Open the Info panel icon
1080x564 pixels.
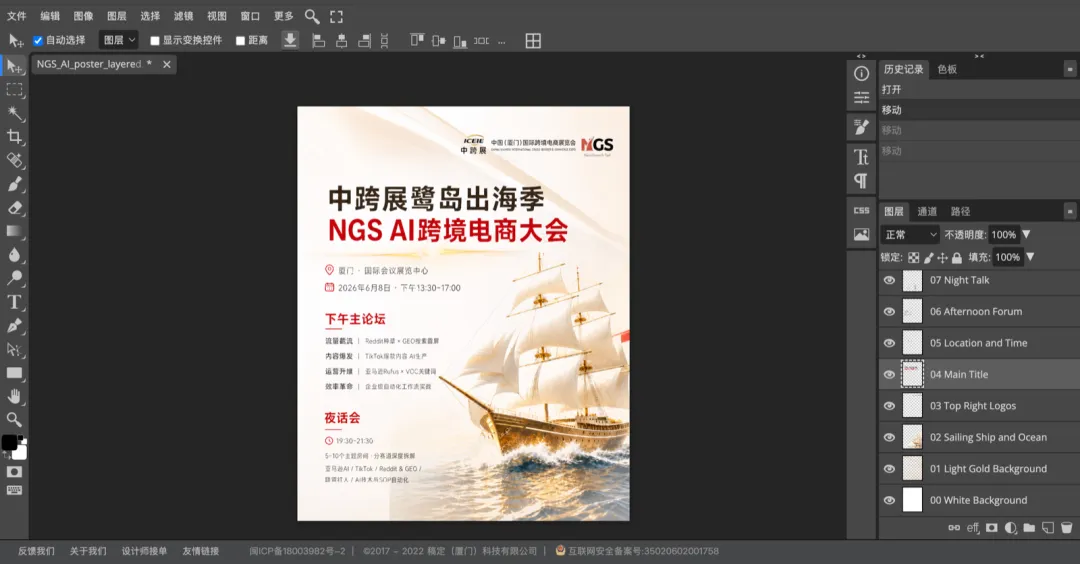tap(861, 73)
